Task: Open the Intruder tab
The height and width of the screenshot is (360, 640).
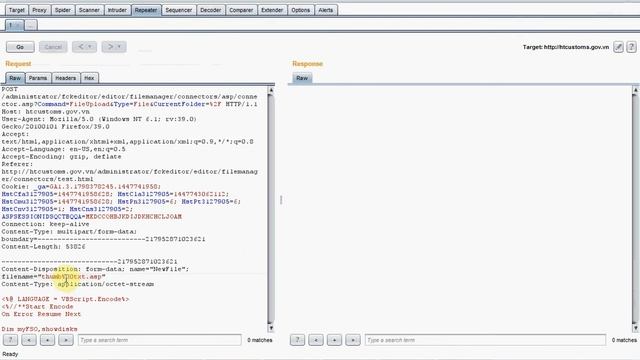Action: (x=117, y=10)
